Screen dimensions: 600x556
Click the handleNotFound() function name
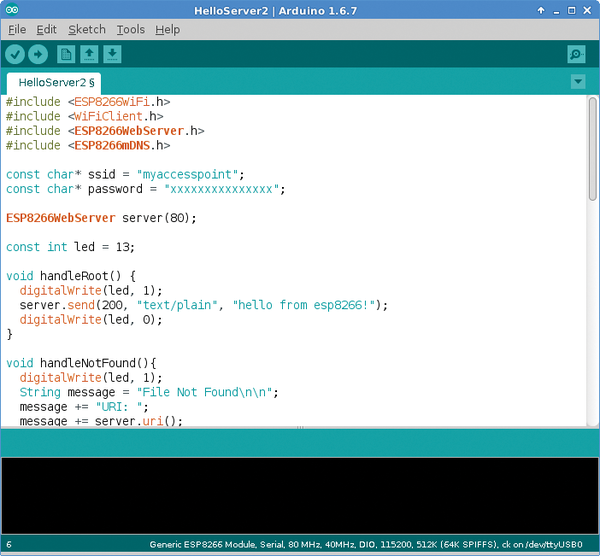[x=94, y=364]
